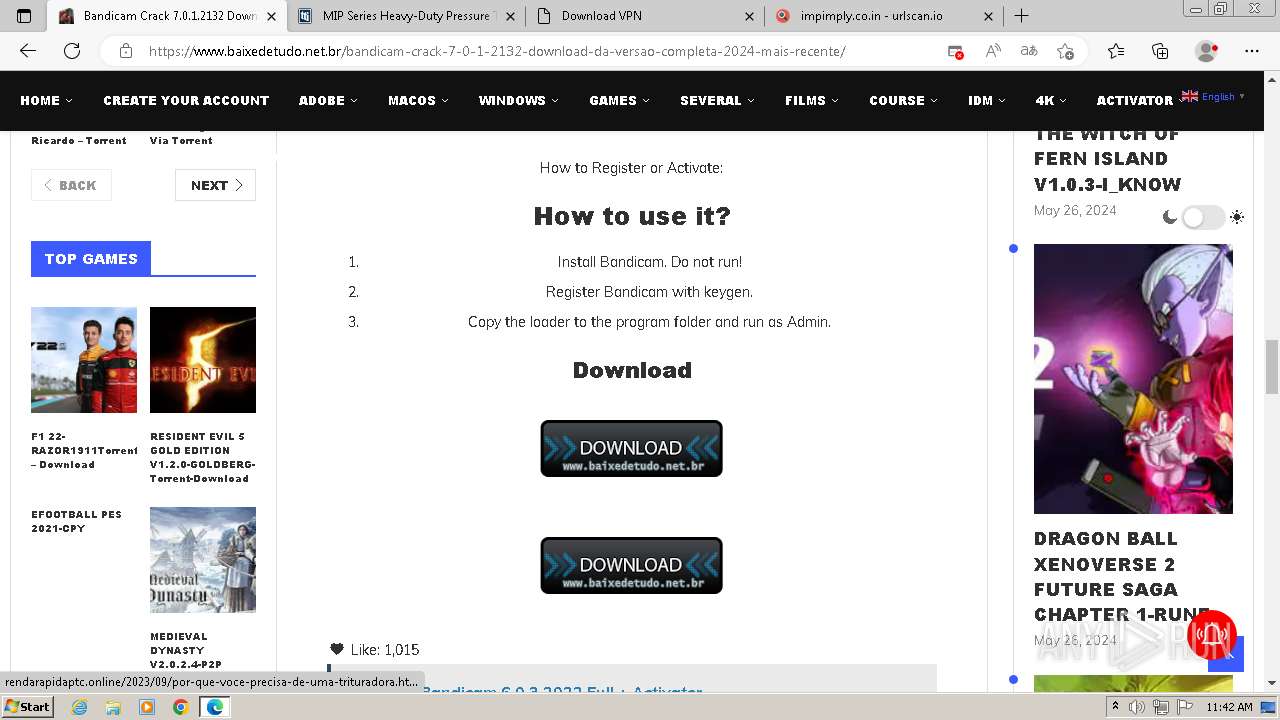This screenshot has height=720, width=1280.
Task: Expand the WINDOWS menu
Action: [518, 100]
